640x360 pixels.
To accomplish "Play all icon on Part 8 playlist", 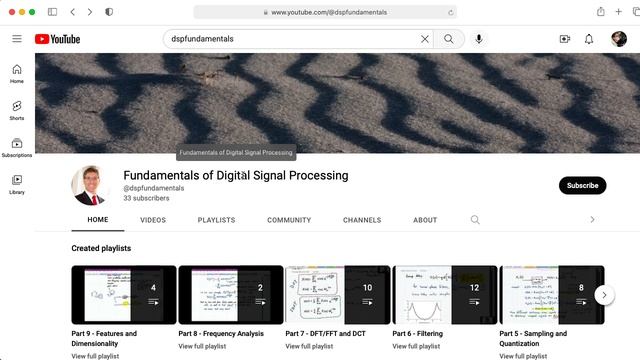I will (260, 302).
